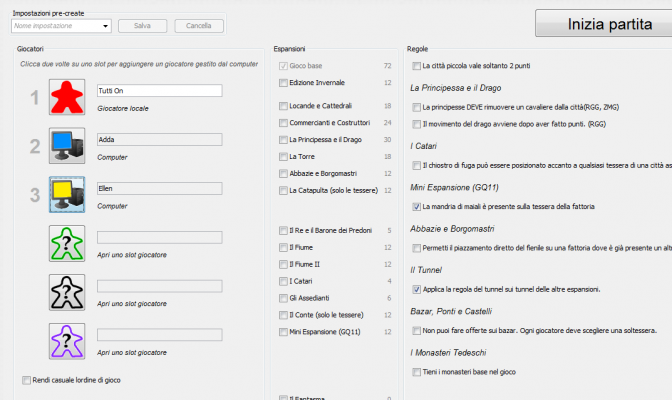
Task: Enable the Edizione Invernale expansion
Action: 284,82
